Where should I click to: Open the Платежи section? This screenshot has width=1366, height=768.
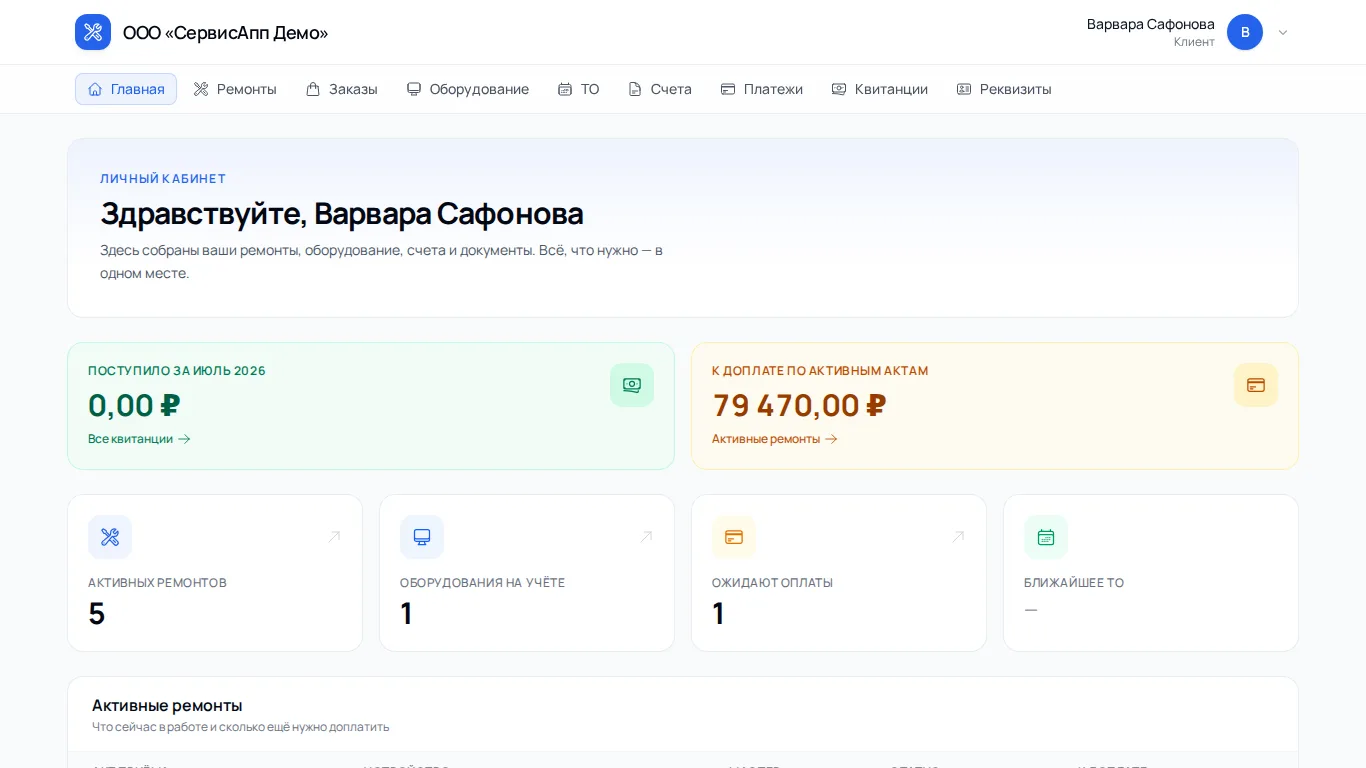pyautogui.click(x=761, y=89)
